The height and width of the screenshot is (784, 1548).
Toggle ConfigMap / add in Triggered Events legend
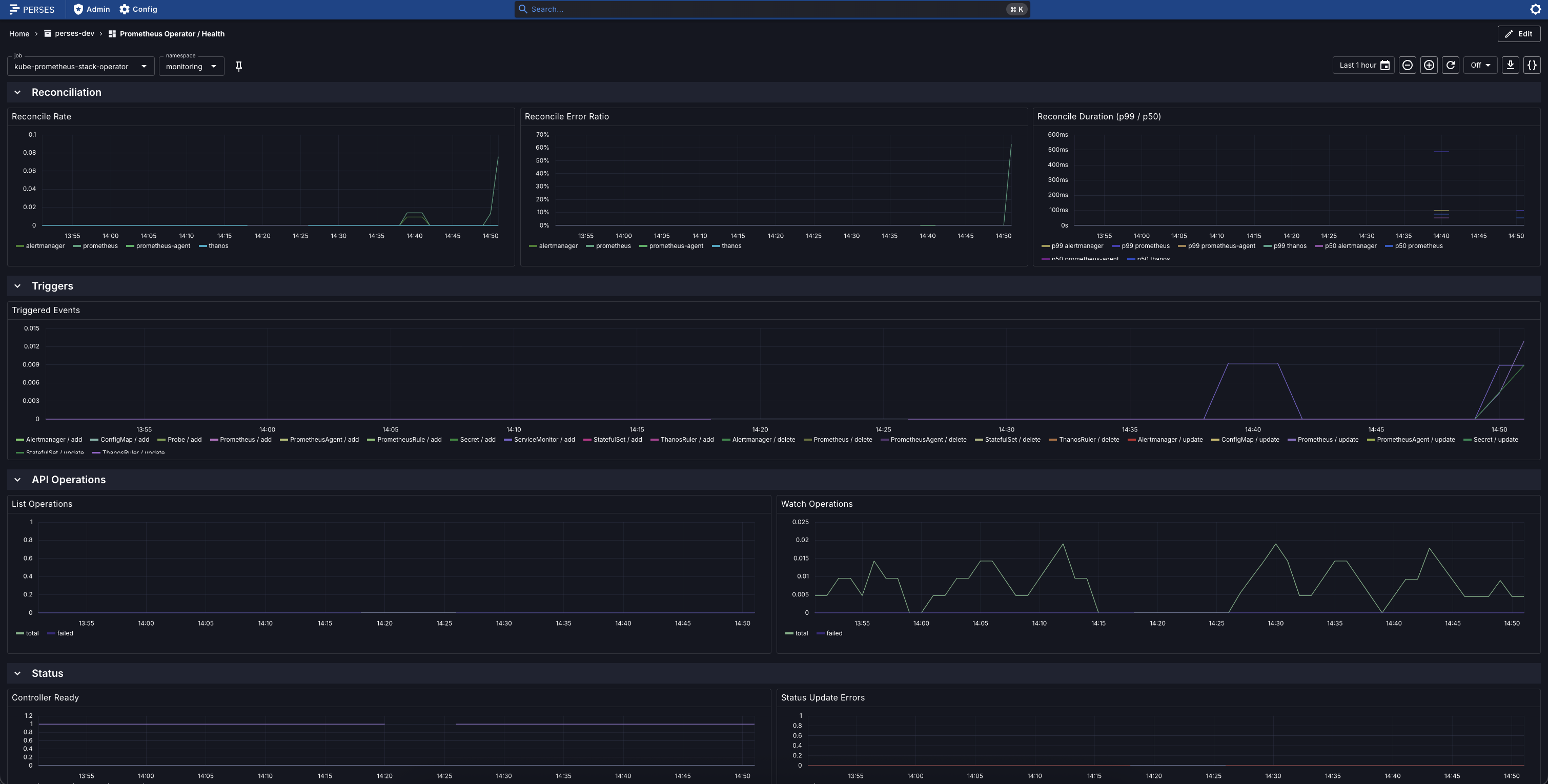[119, 440]
